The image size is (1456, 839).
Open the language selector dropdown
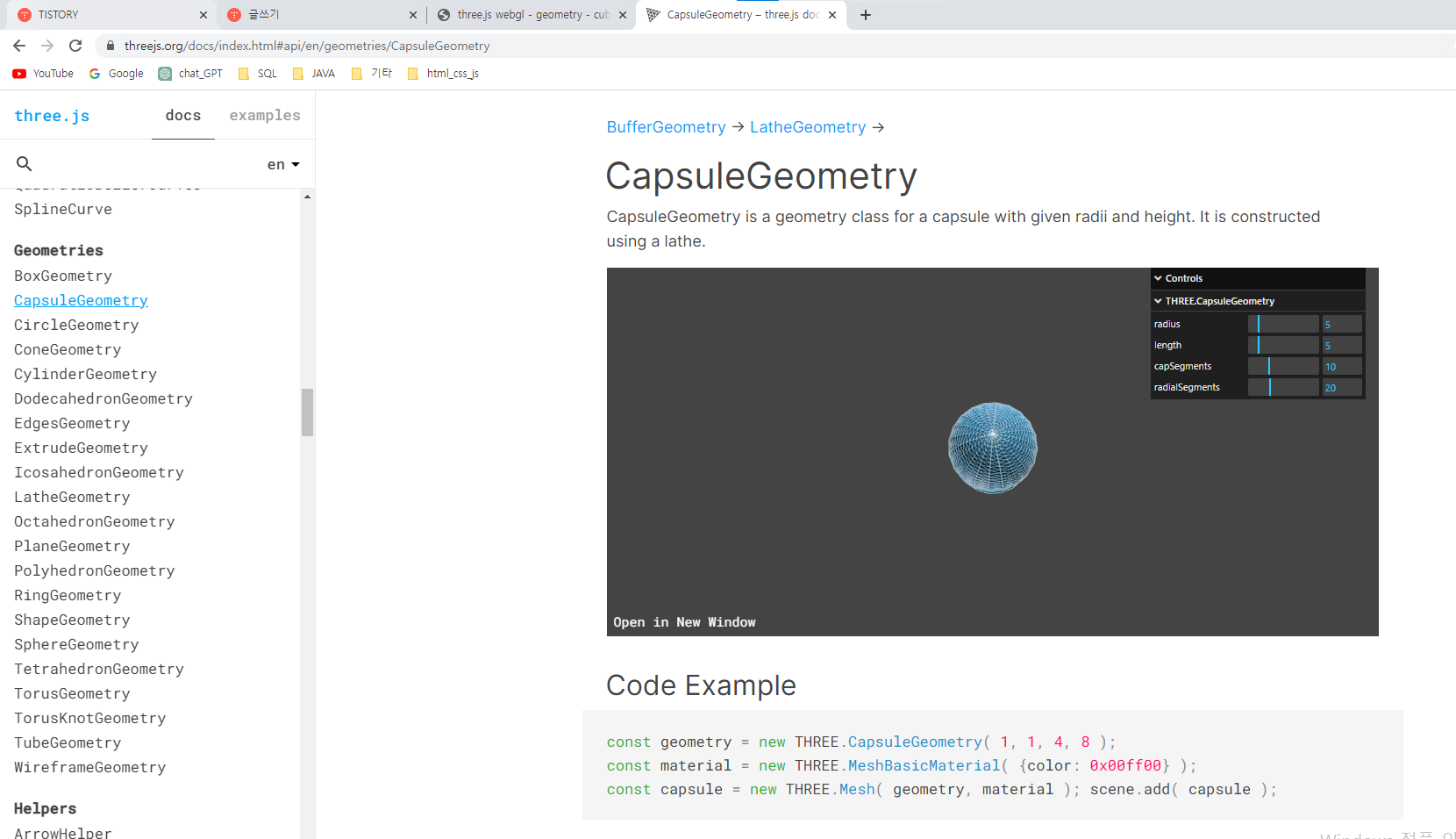pyautogui.click(x=283, y=165)
